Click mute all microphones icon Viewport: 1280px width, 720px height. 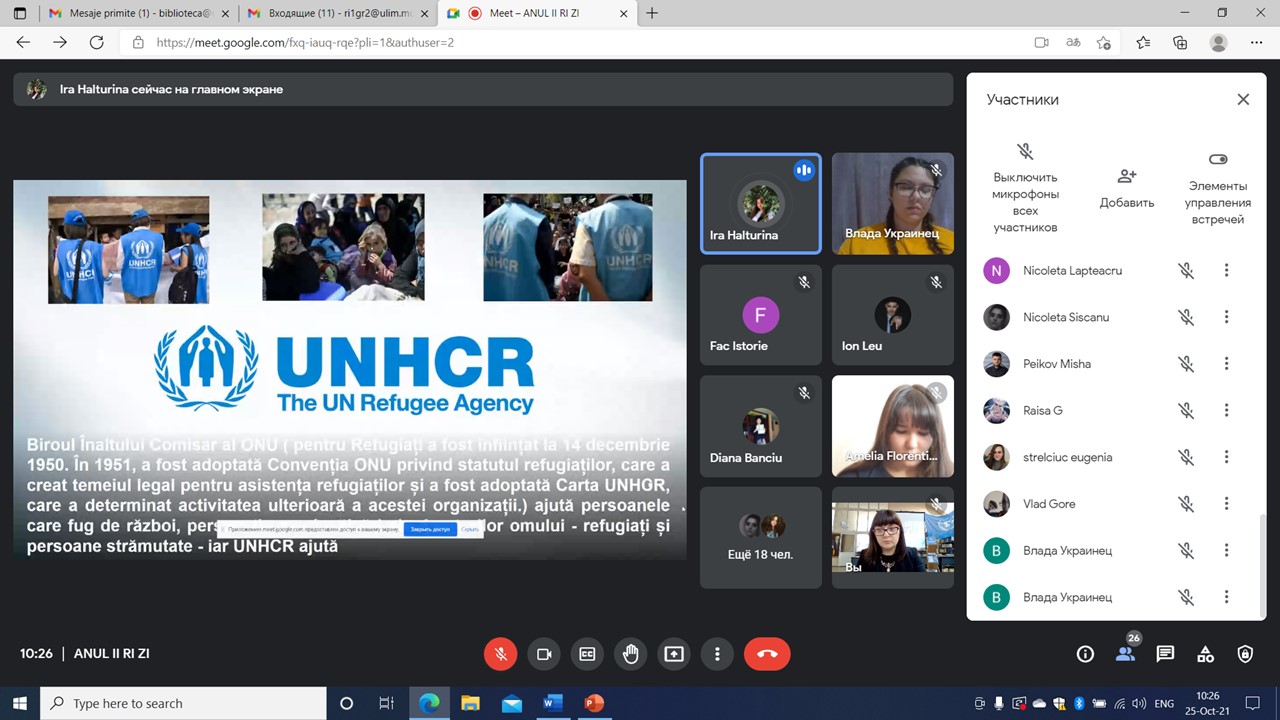pyautogui.click(x=1025, y=152)
